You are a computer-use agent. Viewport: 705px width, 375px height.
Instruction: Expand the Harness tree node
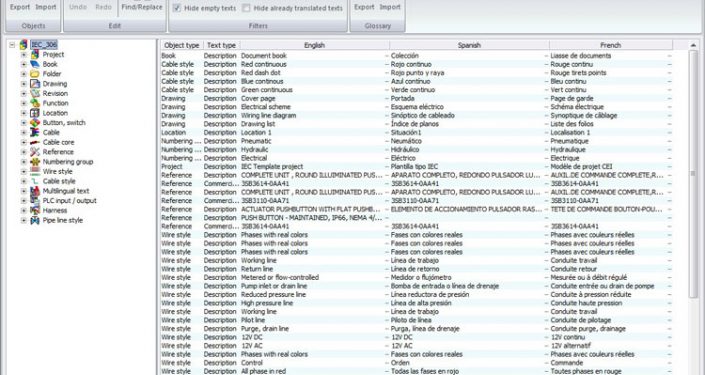24,210
